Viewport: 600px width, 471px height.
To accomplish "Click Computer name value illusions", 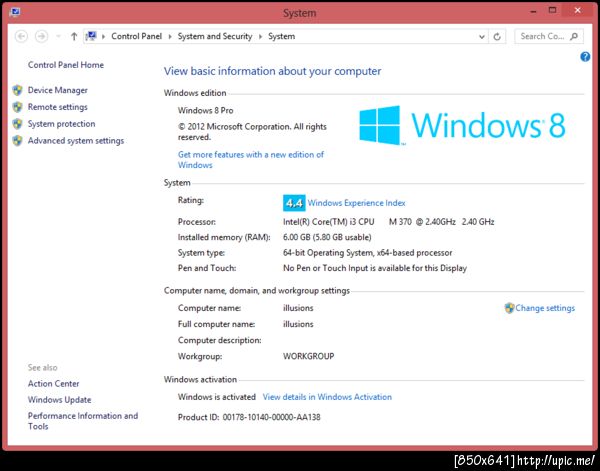I will pyautogui.click(x=298, y=308).
